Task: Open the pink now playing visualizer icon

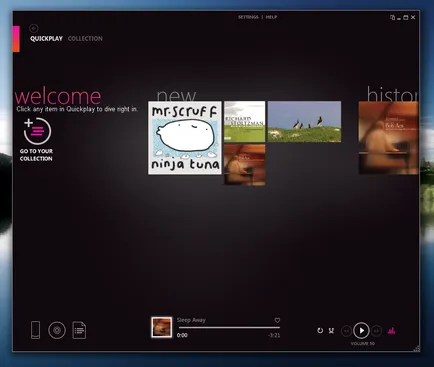Action: click(391, 330)
